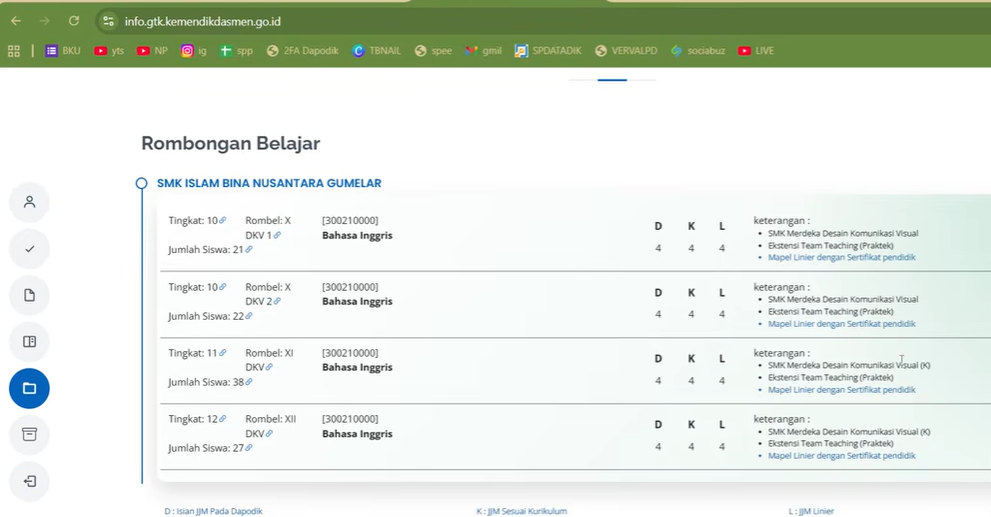Click the browser back arrow
This screenshot has height=517, width=991.
[16, 21]
